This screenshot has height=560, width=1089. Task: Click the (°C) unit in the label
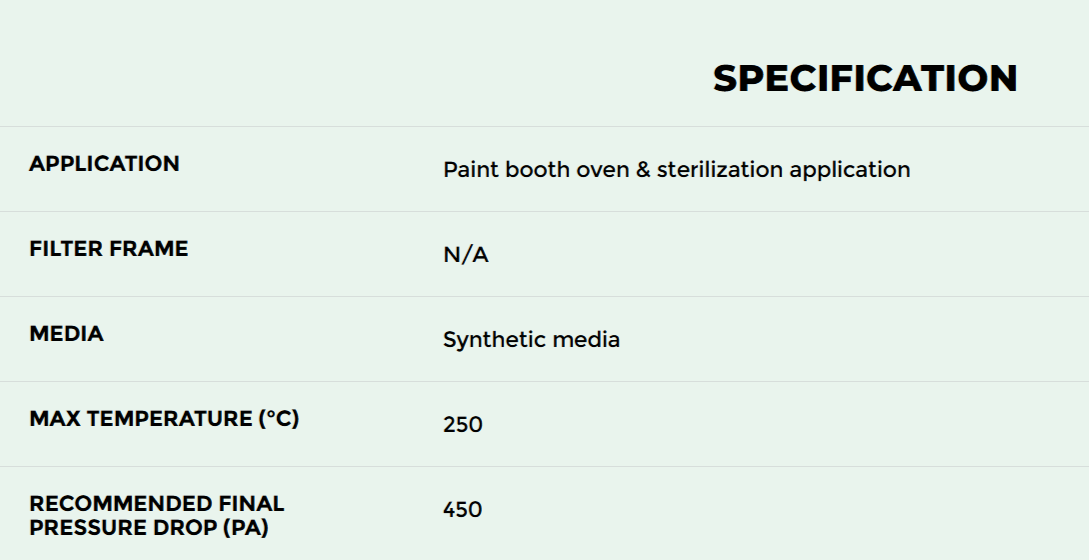pos(279,419)
